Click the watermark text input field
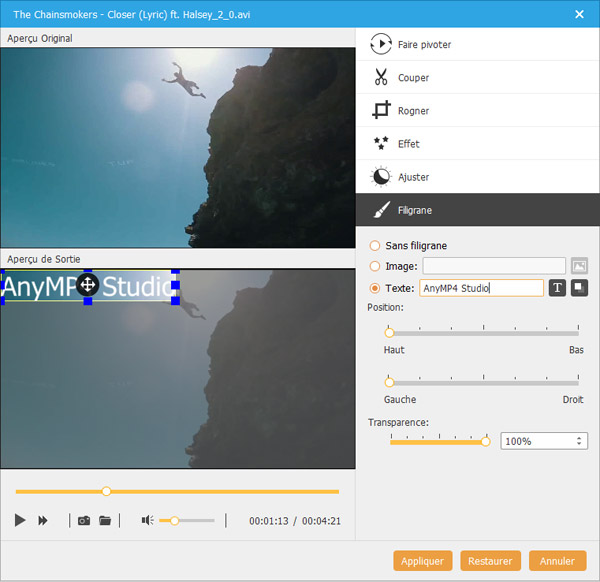This screenshot has width=600, height=582. click(x=480, y=288)
